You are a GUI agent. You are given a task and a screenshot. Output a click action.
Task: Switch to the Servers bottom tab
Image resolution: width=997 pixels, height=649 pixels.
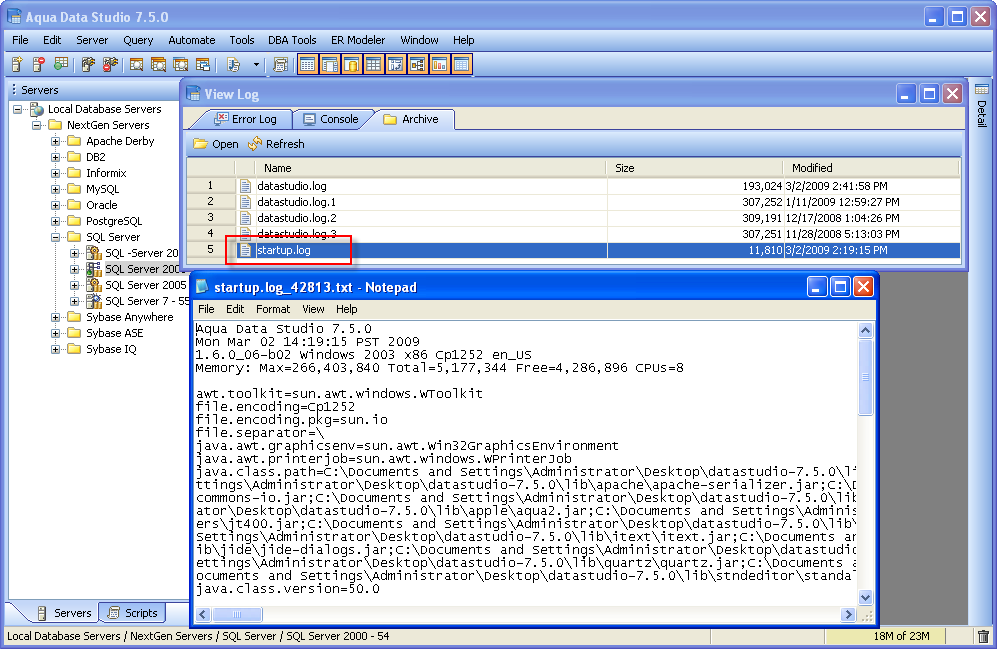pyautogui.click(x=64, y=613)
